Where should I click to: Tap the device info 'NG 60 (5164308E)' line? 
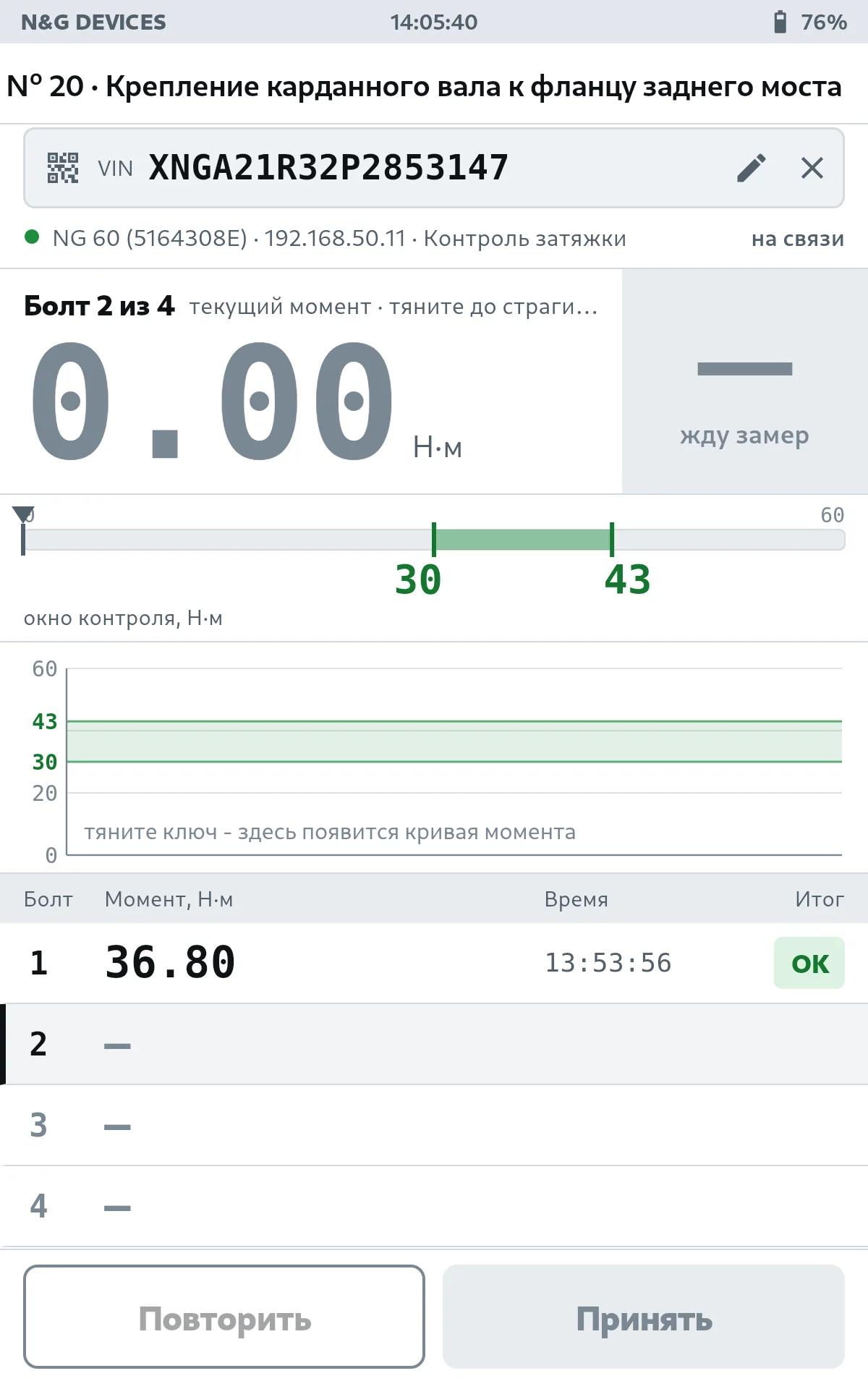point(339,238)
